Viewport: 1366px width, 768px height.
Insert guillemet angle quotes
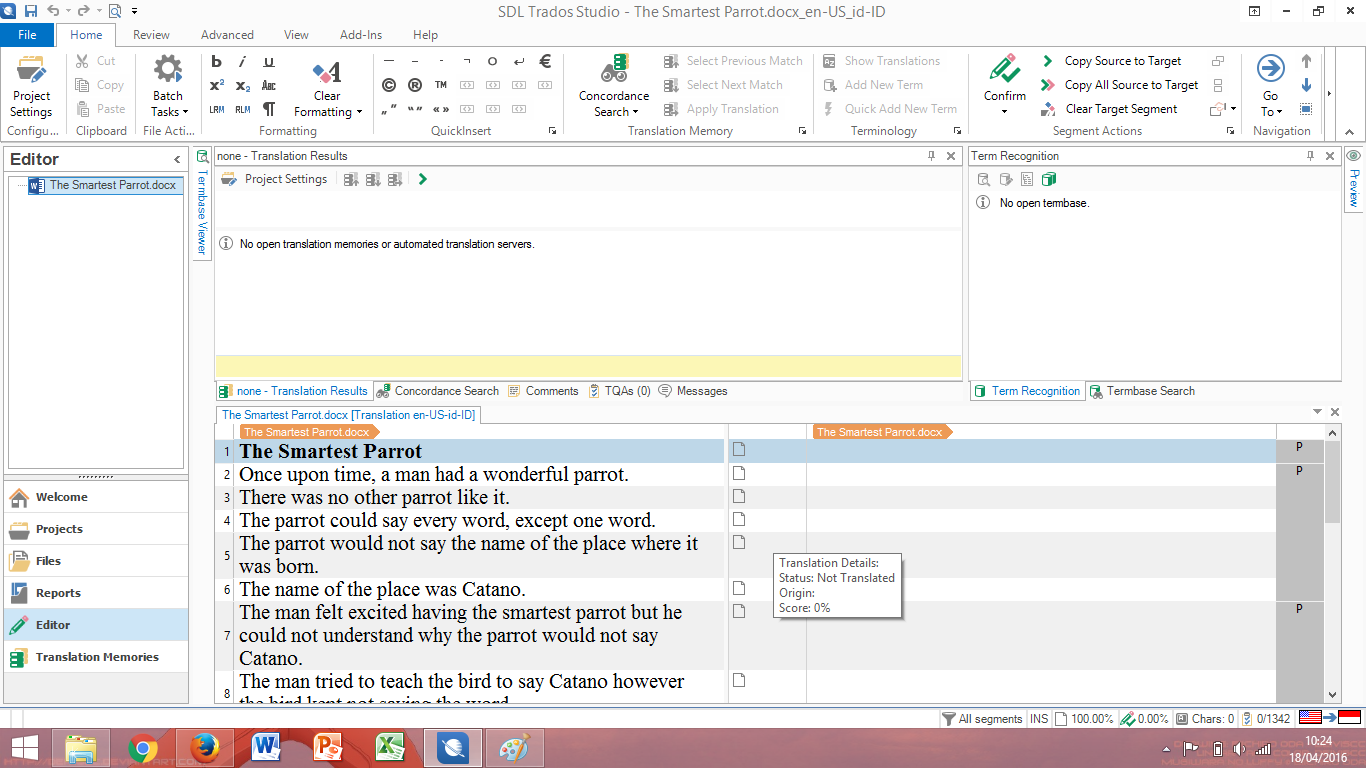(441, 109)
